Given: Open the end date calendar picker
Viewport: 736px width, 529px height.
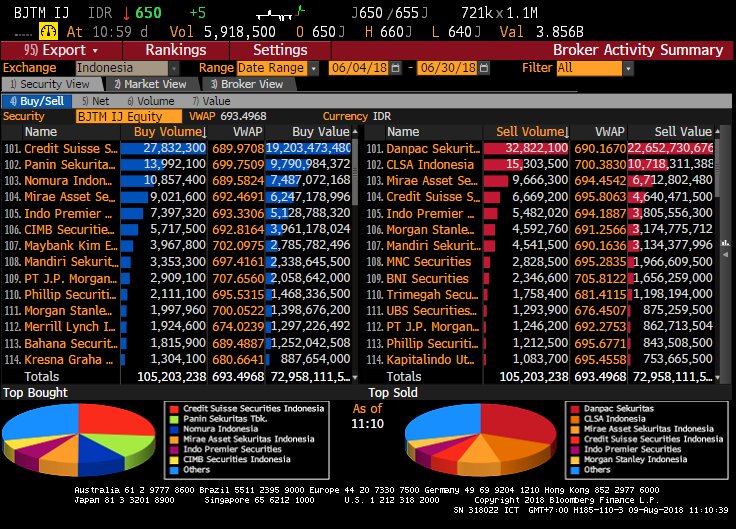Looking at the screenshot, I should [x=483, y=68].
